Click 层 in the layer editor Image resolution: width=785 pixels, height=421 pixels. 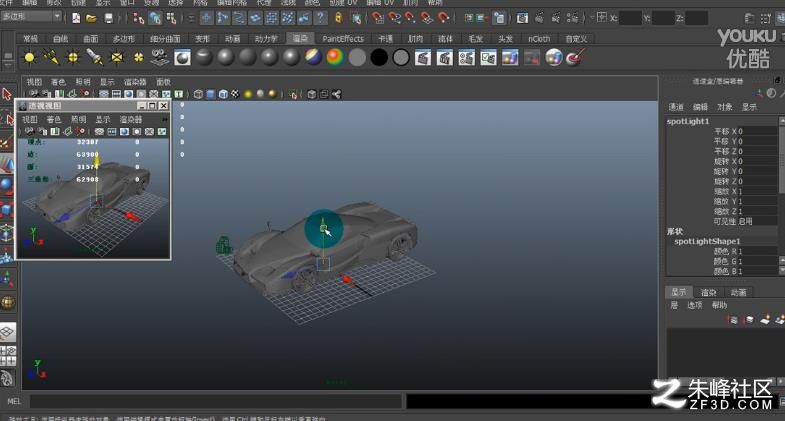click(674, 305)
